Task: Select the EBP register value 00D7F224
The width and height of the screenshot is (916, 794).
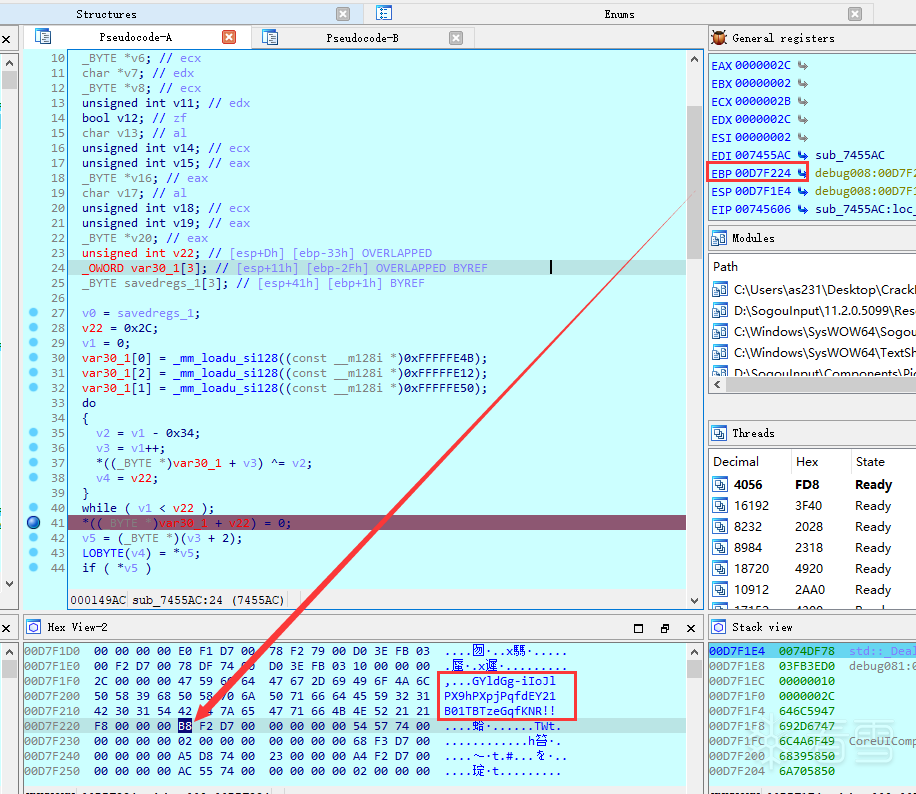Action: tap(763, 173)
